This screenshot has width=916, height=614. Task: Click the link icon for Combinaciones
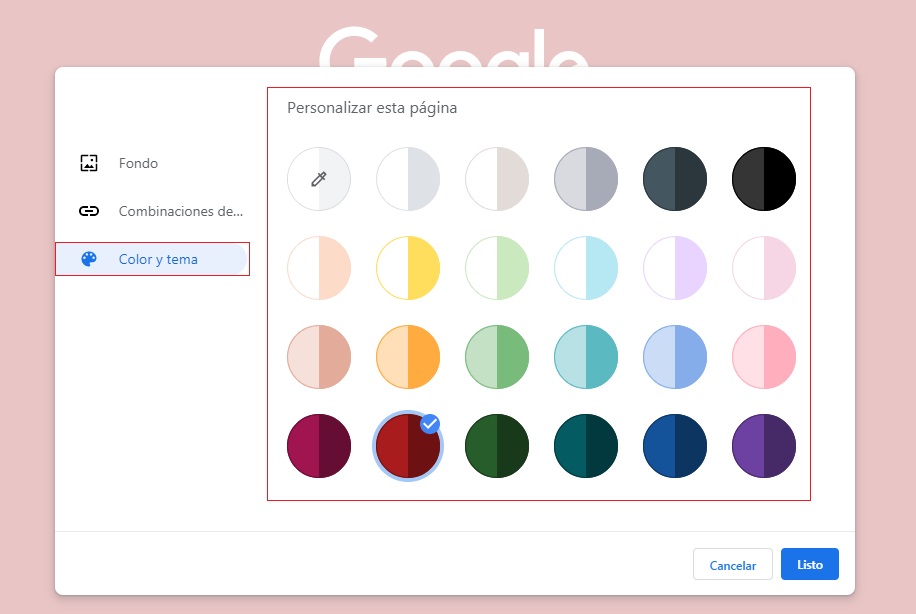[89, 211]
